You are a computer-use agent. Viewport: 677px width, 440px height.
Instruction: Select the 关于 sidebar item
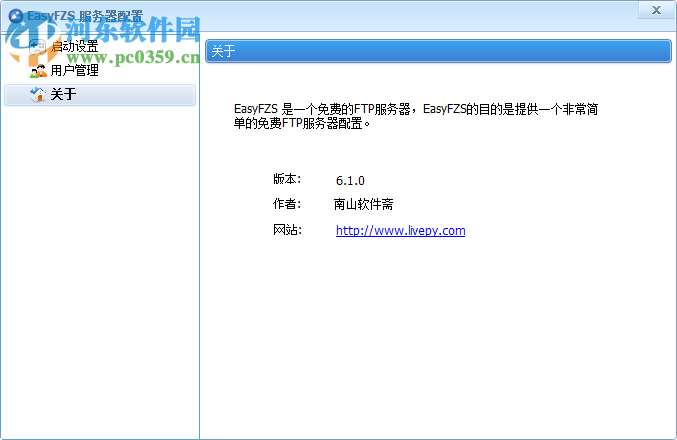tap(99, 94)
